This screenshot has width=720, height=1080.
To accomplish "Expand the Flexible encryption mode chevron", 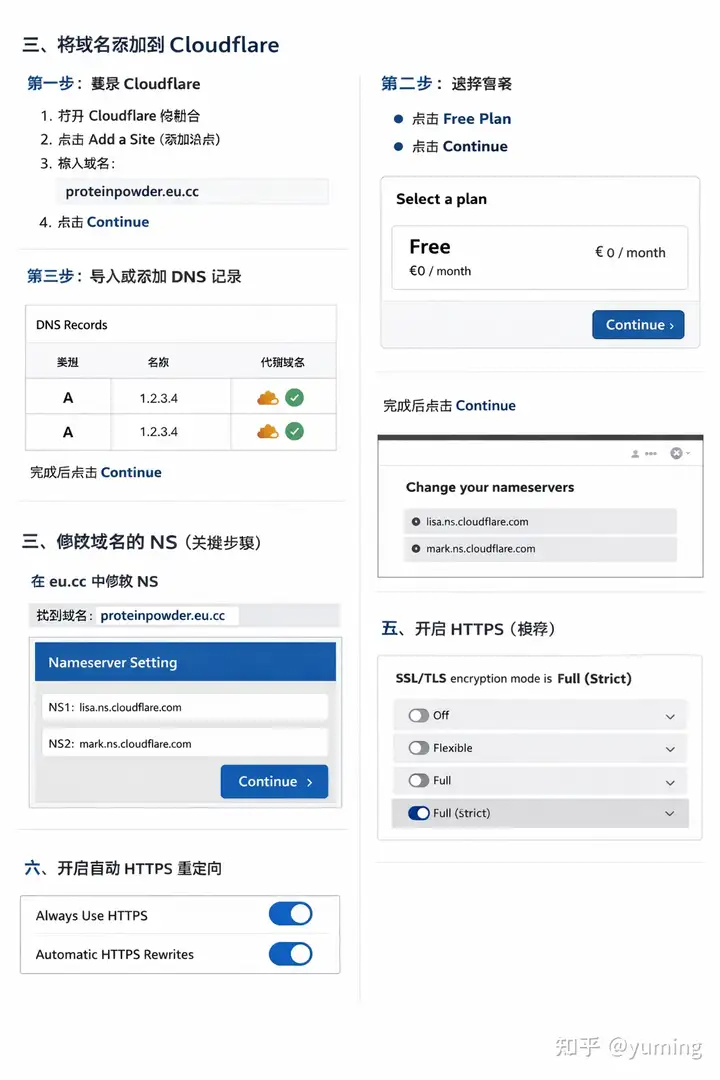I will tap(670, 749).
